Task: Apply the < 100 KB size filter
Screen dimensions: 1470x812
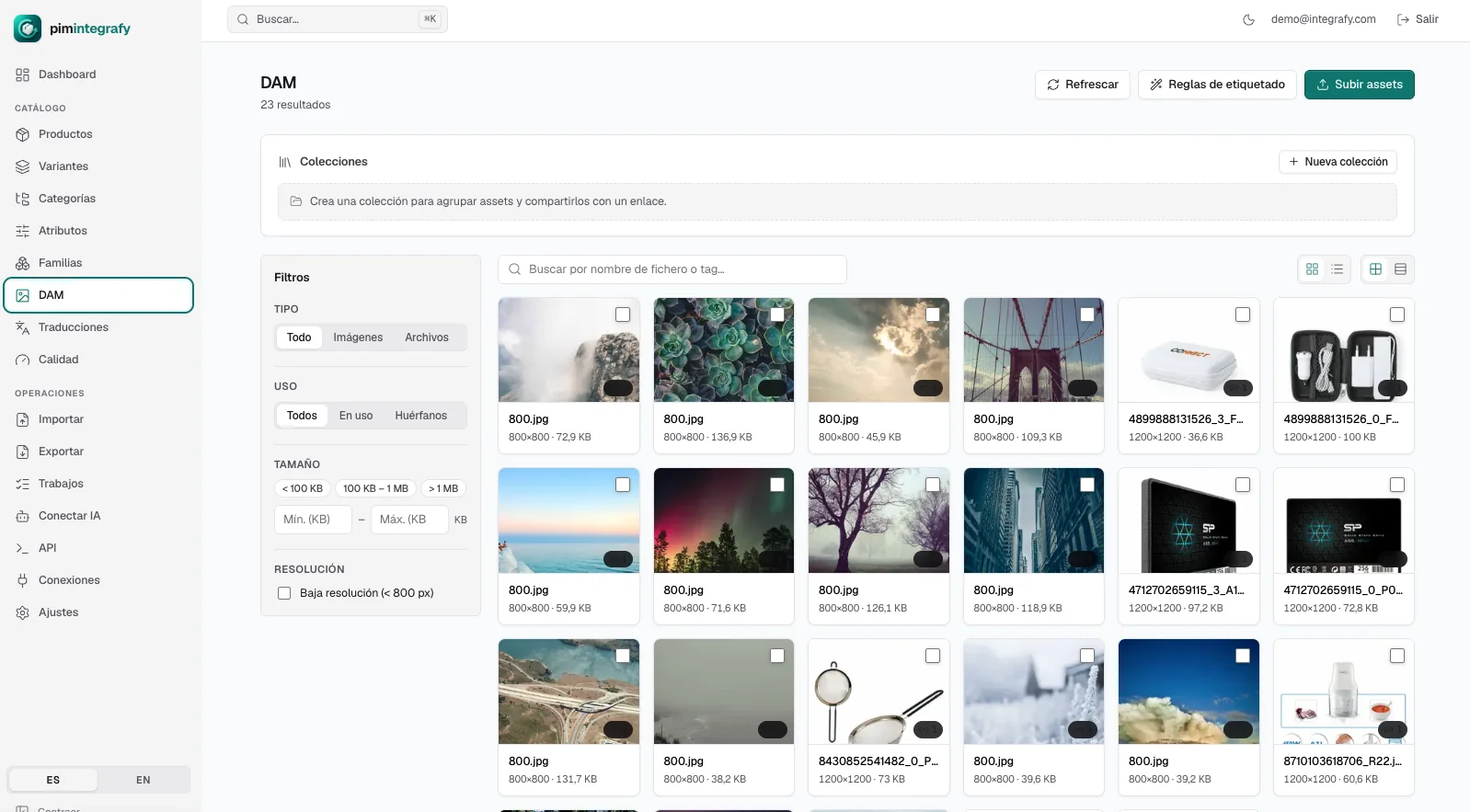Action: point(303,488)
